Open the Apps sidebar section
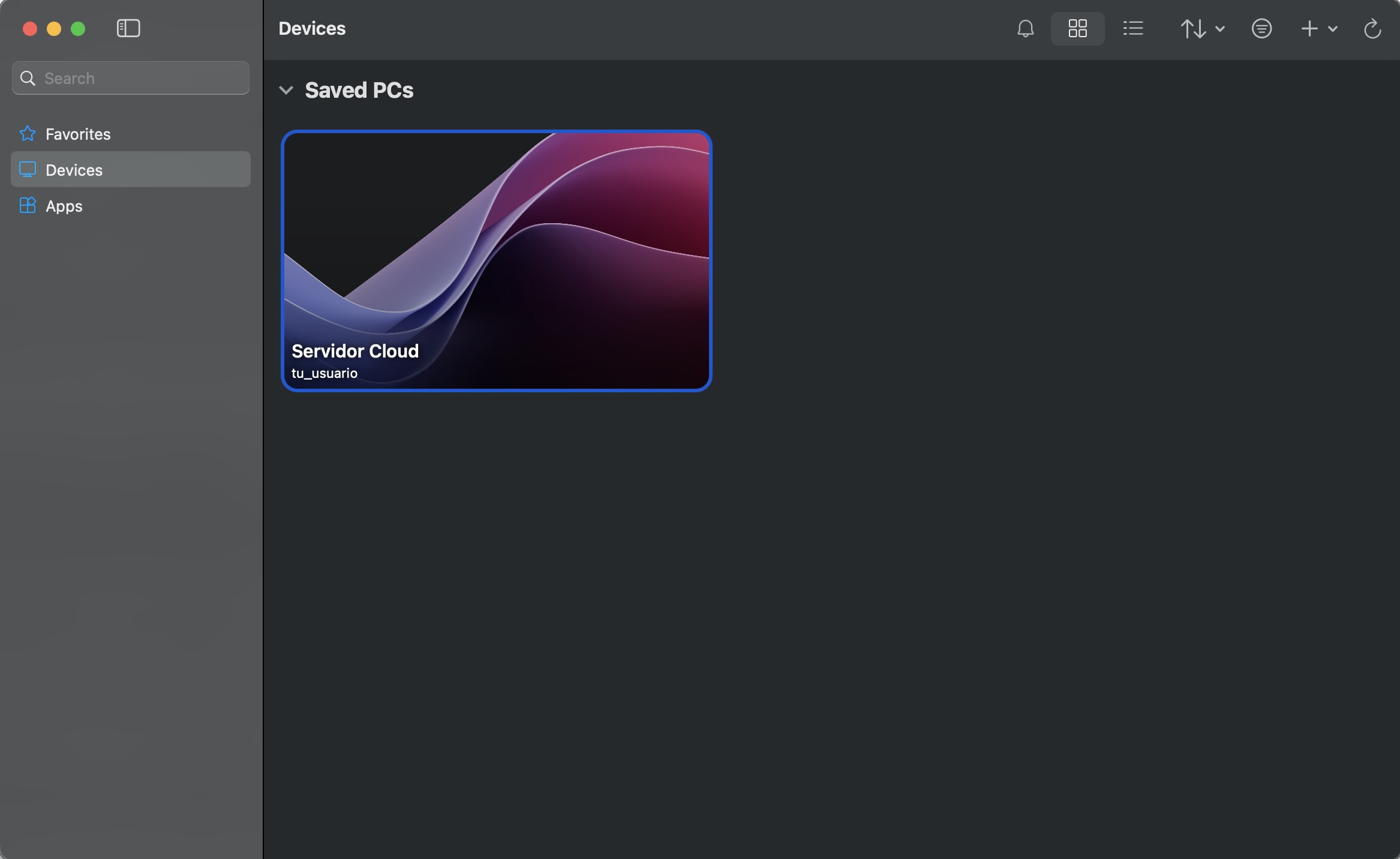The image size is (1400, 859). (x=64, y=206)
